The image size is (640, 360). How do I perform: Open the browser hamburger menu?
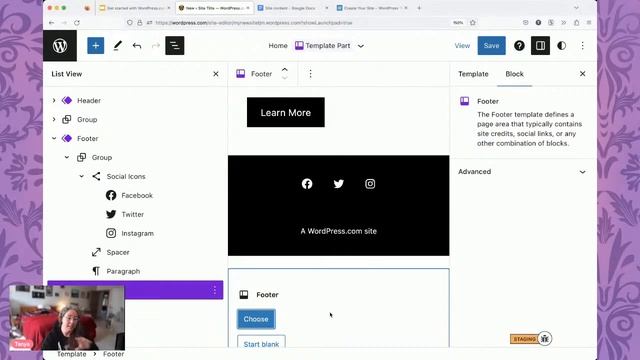pos(589,23)
